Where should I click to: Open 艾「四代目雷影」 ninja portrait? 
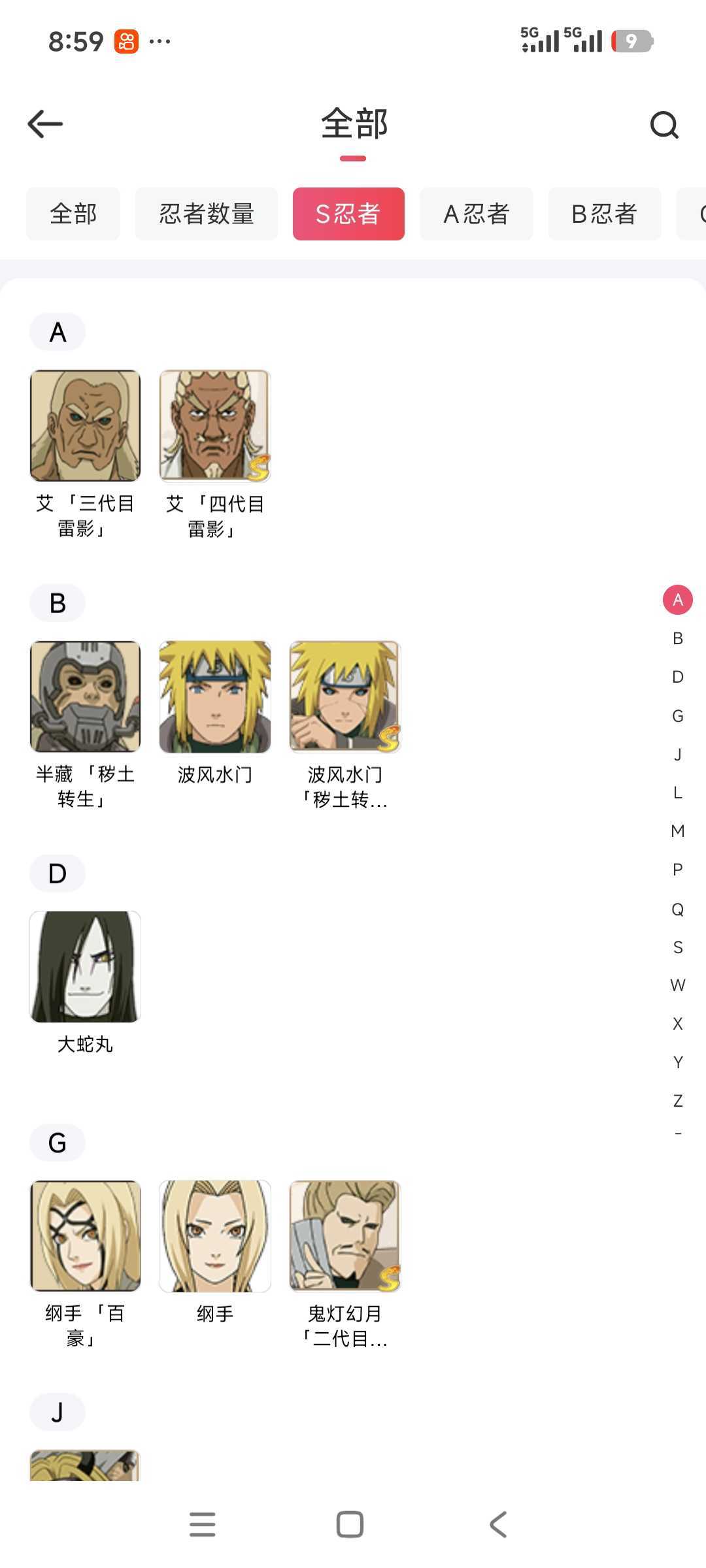[x=215, y=425]
